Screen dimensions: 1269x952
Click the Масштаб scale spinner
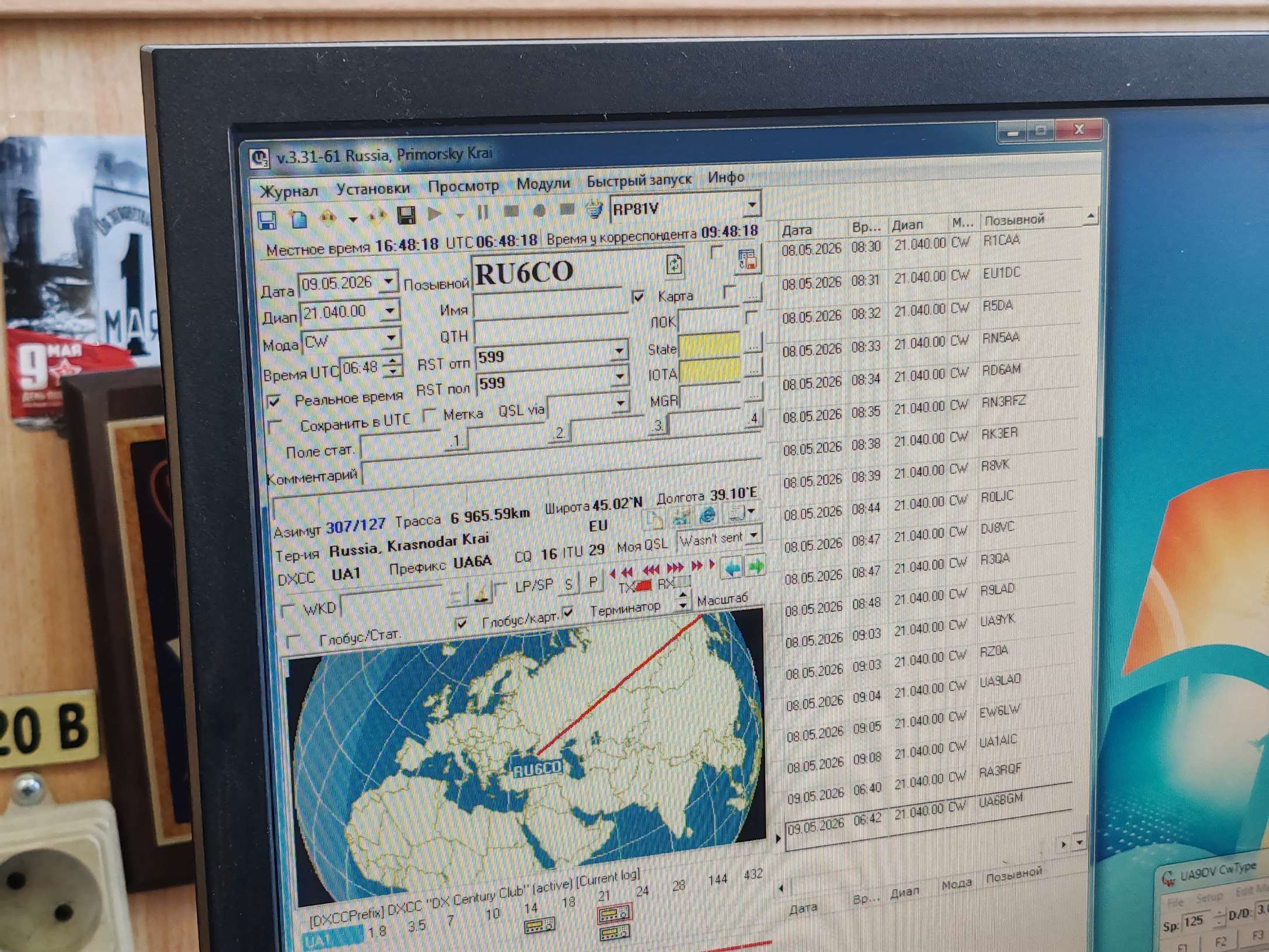682,601
